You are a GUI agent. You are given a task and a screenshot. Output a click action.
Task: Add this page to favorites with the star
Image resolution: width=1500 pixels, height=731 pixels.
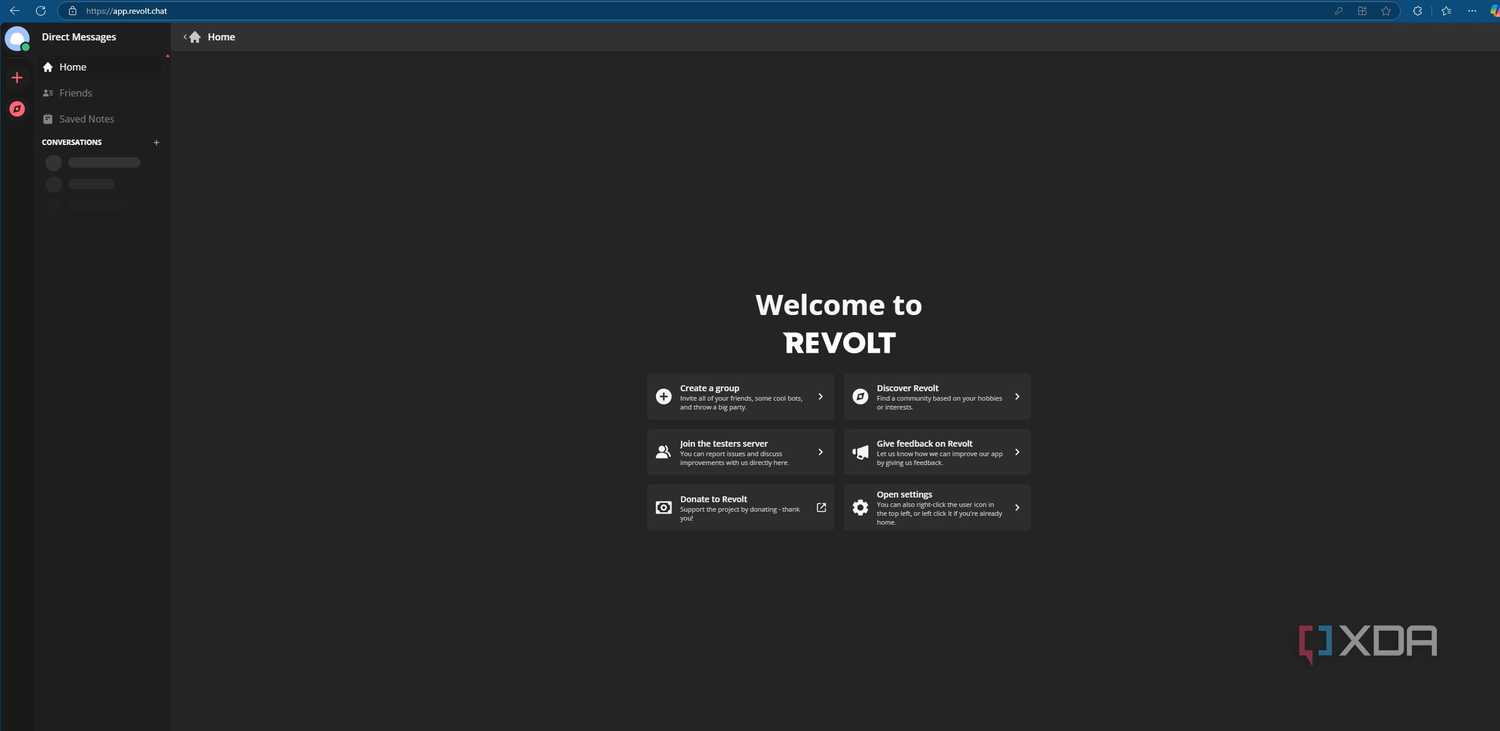click(x=1386, y=11)
